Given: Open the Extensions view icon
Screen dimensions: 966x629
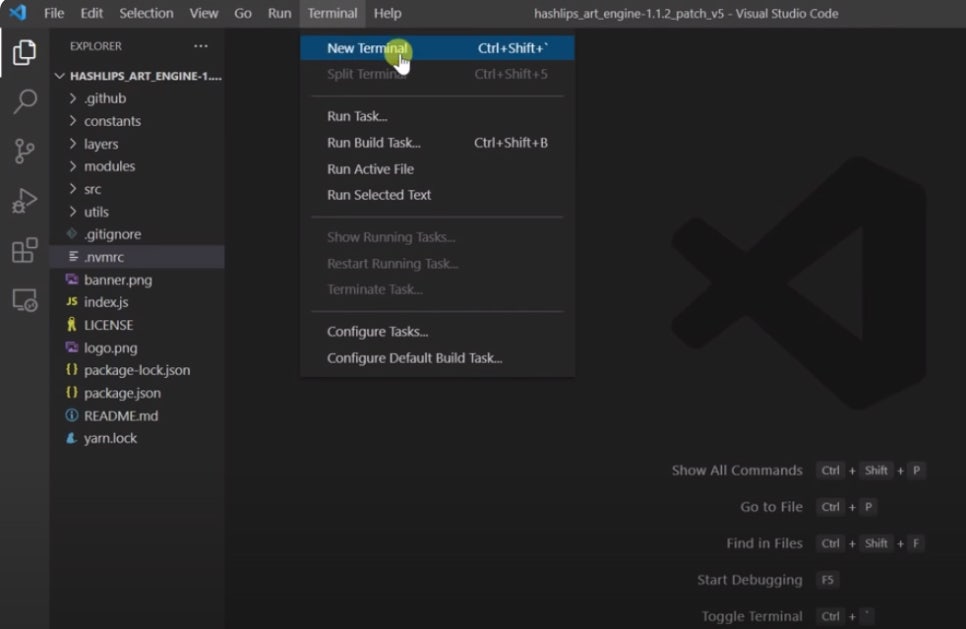Looking at the screenshot, I should 24,250.
